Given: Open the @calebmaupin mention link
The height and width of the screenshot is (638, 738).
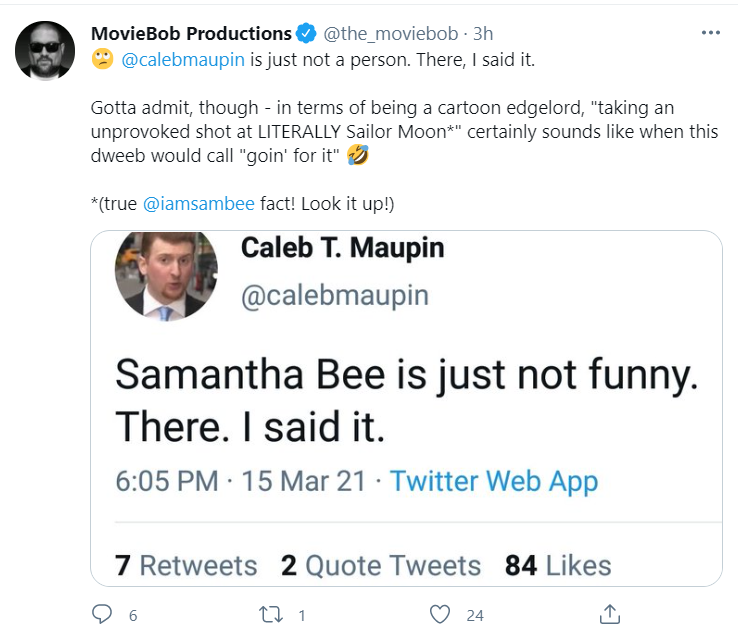Looking at the screenshot, I should (183, 60).
